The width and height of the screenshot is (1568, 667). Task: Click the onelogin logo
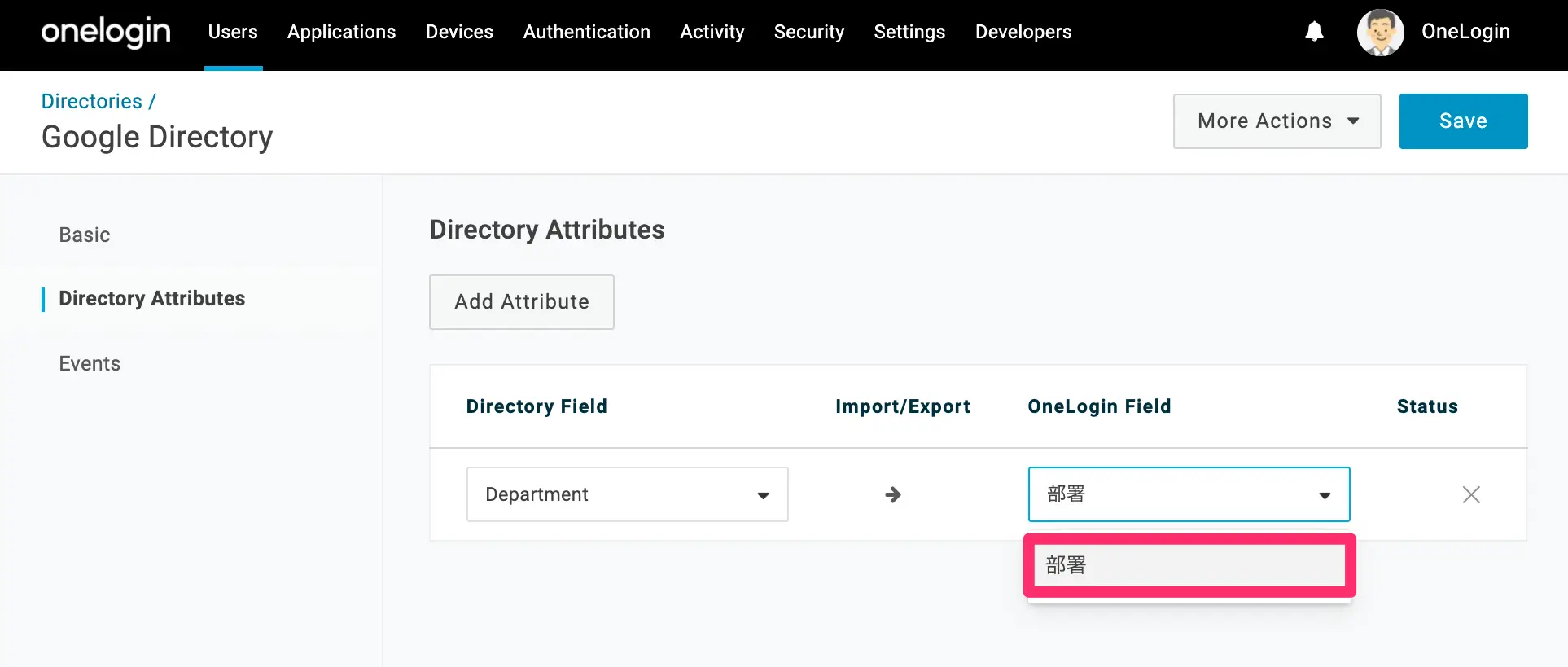click(106, 33)
